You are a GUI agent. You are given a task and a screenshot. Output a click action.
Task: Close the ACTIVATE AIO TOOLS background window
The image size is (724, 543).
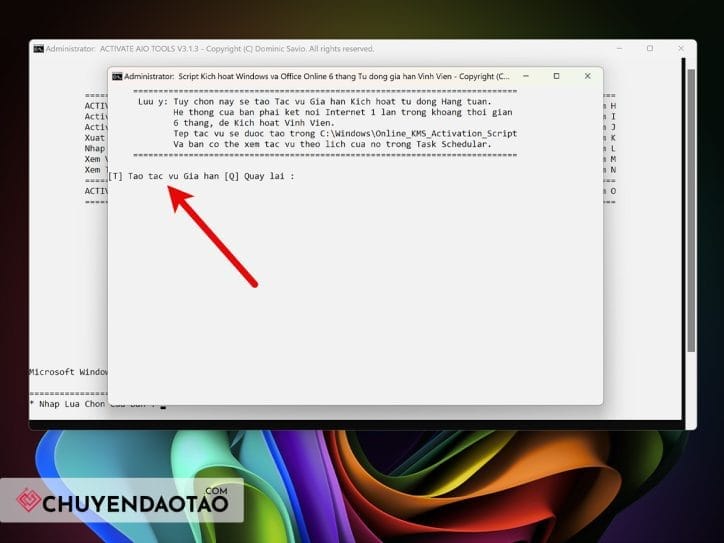(681, 48)
